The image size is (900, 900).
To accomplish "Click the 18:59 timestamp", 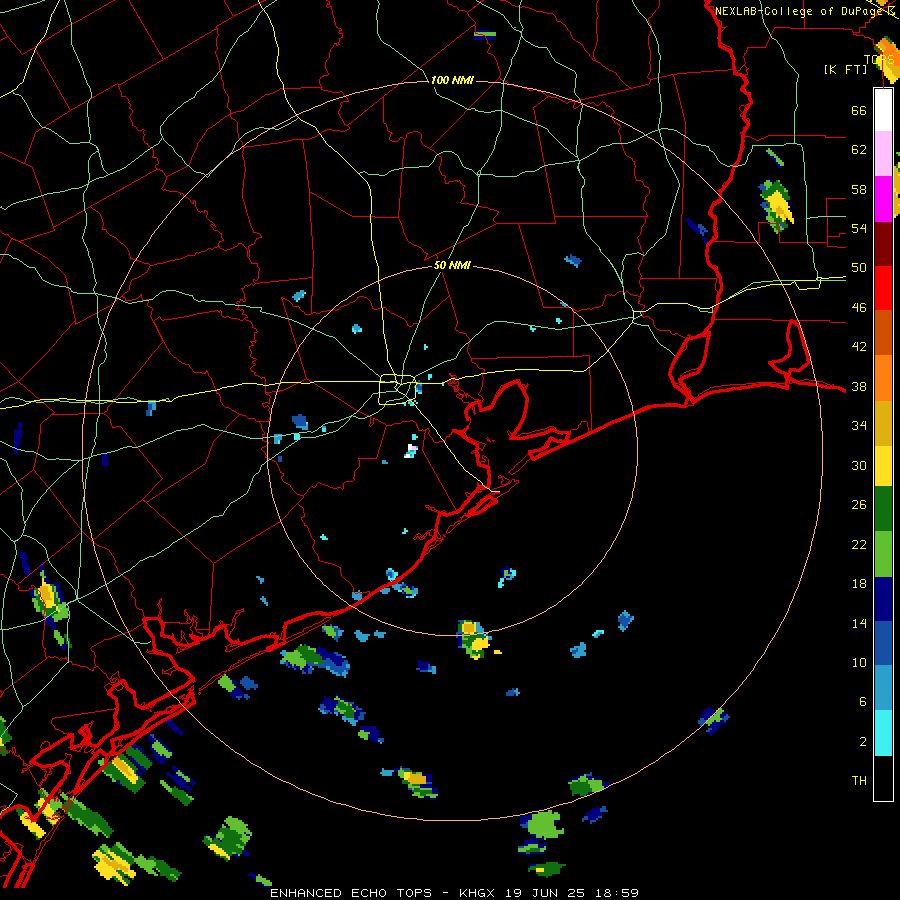I will (617, 893).
